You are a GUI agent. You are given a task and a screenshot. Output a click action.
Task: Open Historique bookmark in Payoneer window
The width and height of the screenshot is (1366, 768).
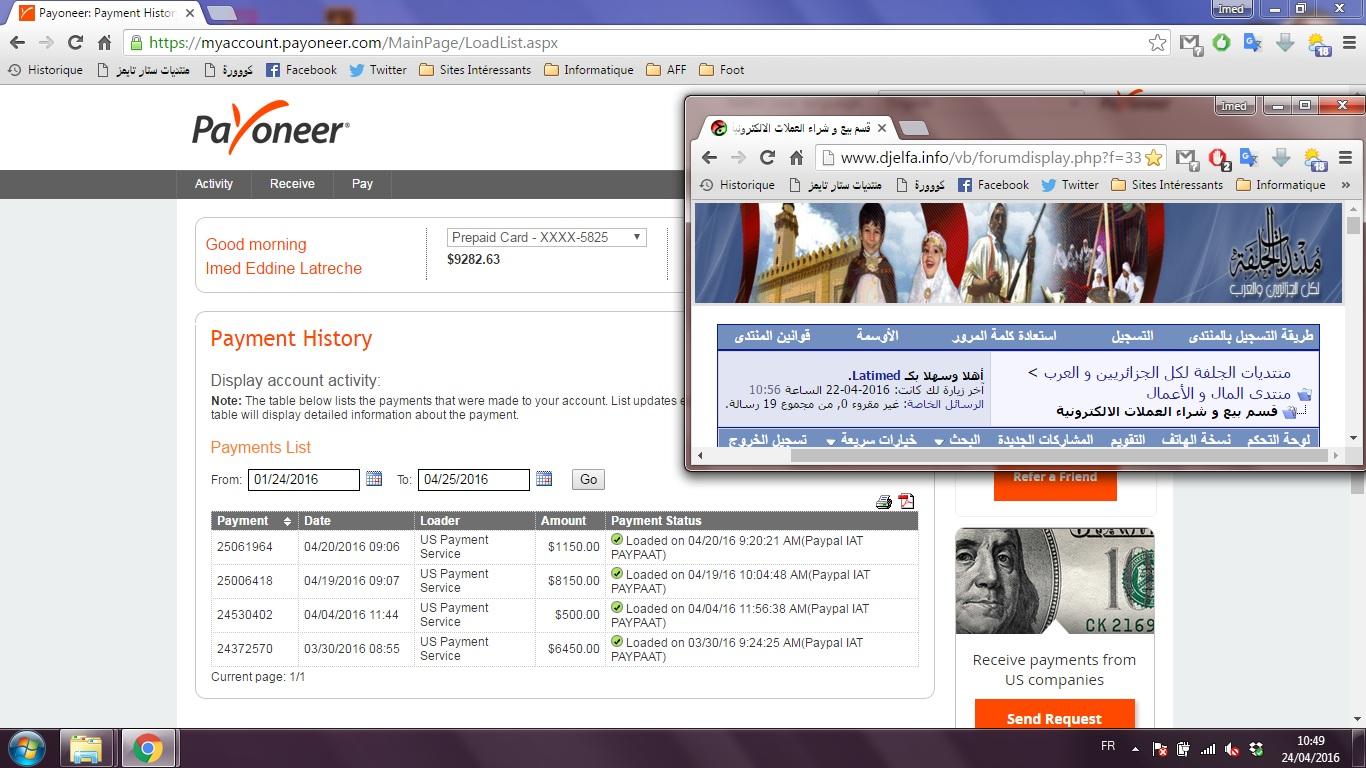[45, 70]
